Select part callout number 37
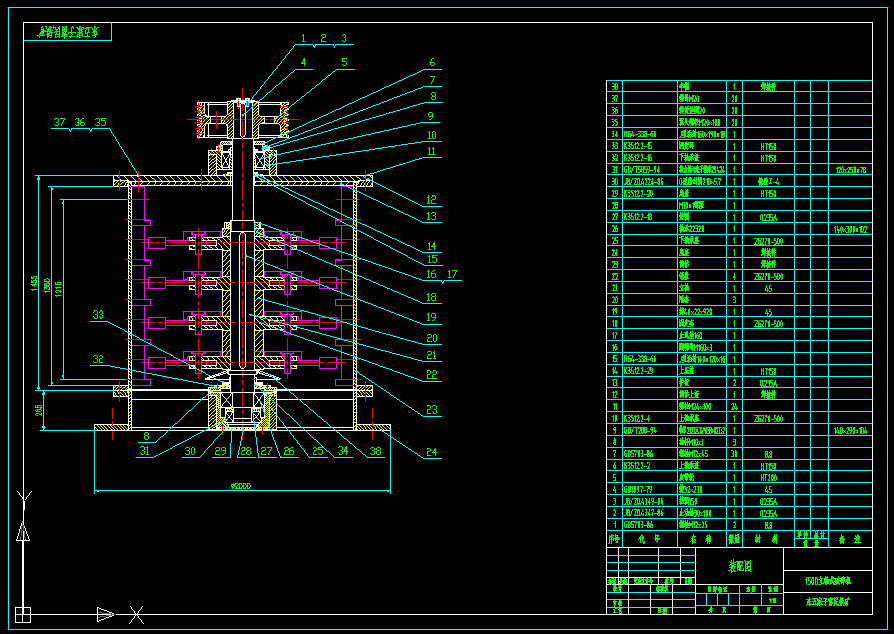 click(59, 122)
